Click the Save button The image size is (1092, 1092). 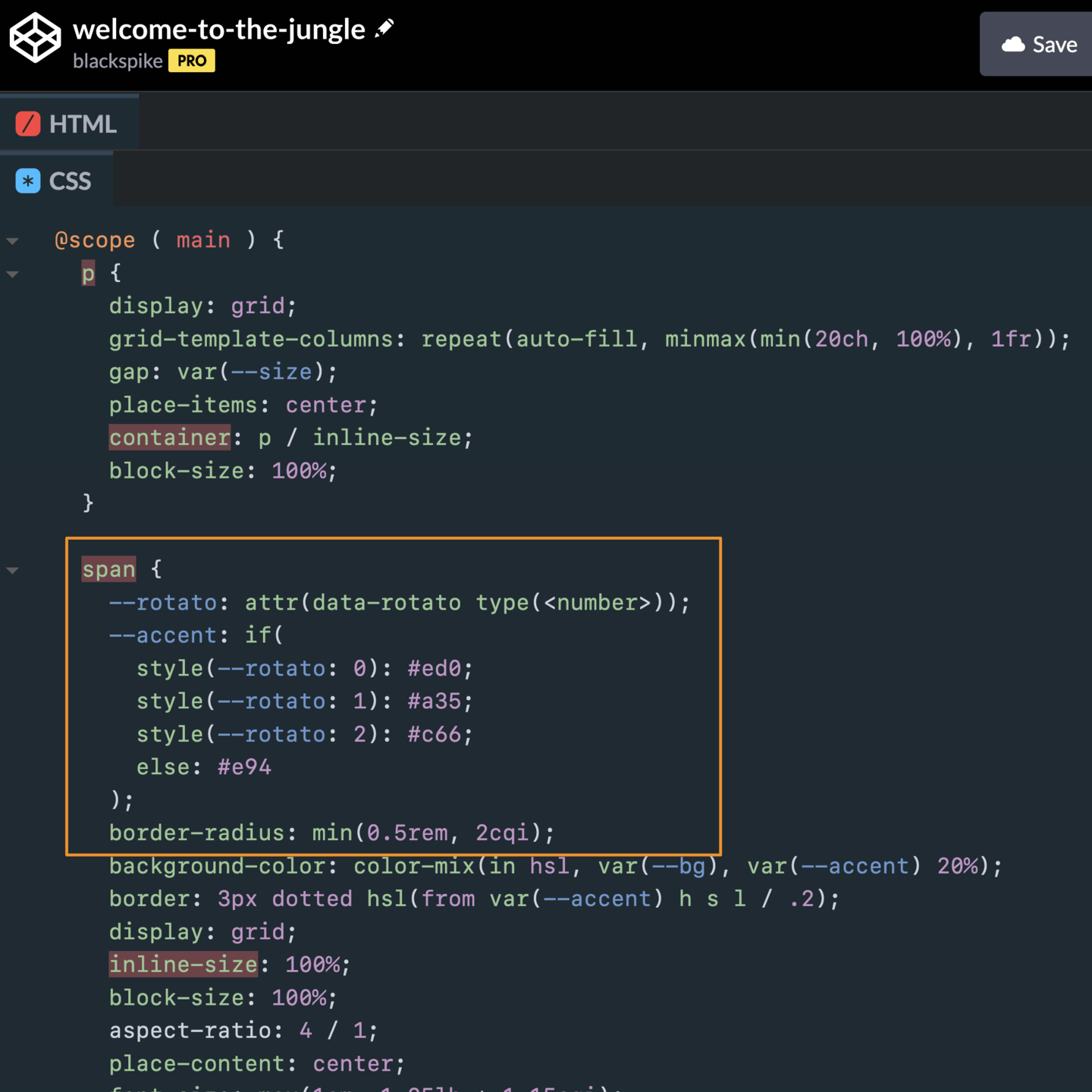[1039, 44]
